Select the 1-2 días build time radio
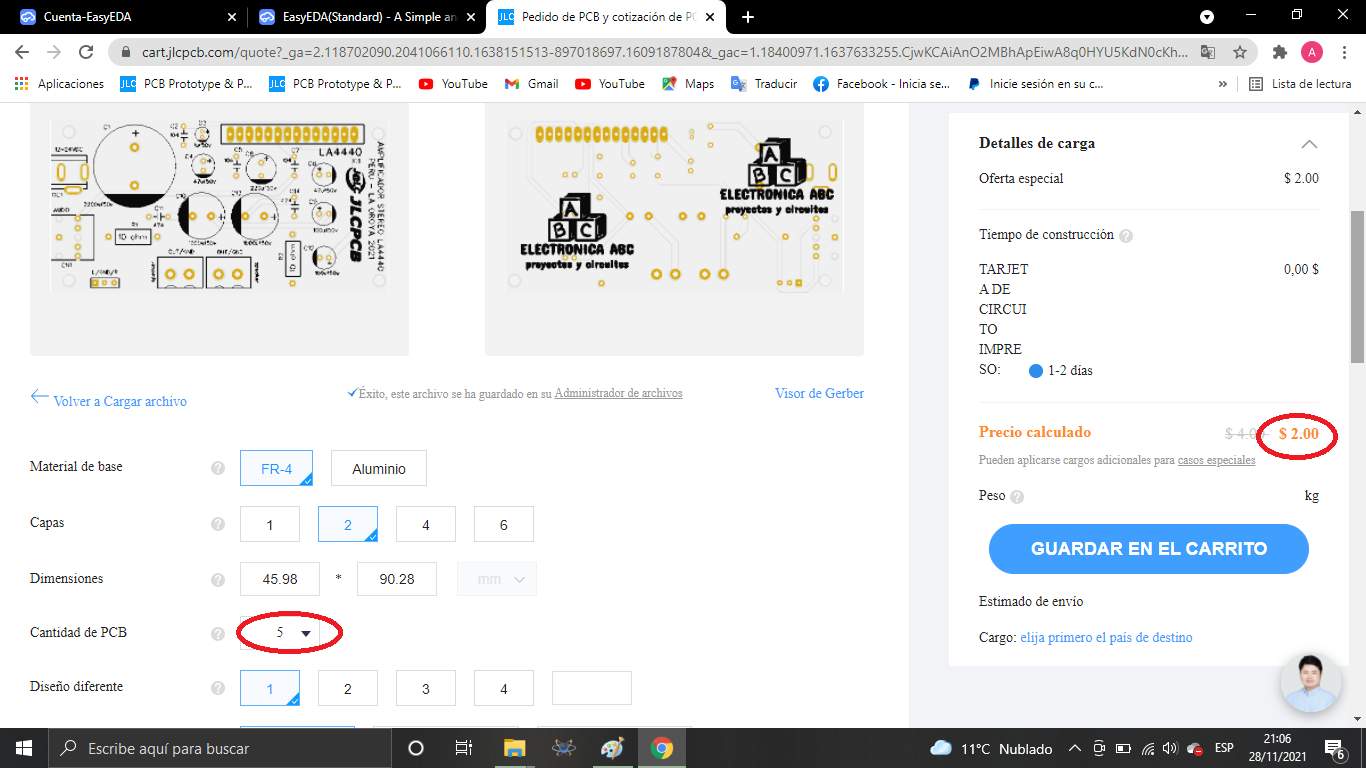 point(1035,370)
